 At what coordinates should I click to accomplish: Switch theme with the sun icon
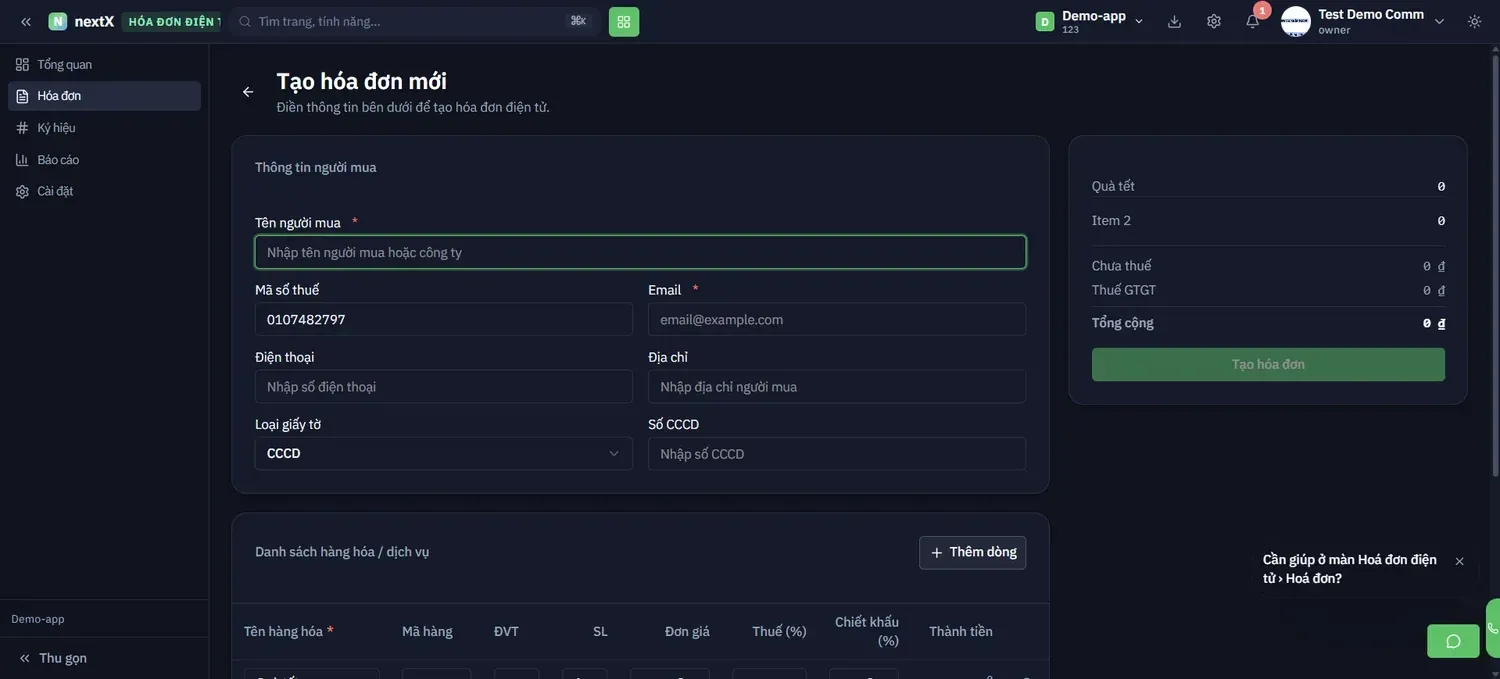pos(1475,21)
